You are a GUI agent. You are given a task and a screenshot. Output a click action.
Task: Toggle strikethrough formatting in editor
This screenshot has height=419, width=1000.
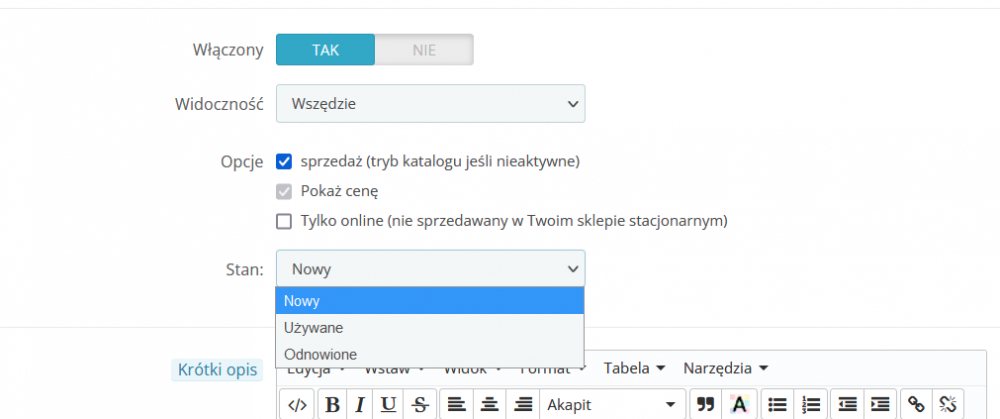point(419,404)
